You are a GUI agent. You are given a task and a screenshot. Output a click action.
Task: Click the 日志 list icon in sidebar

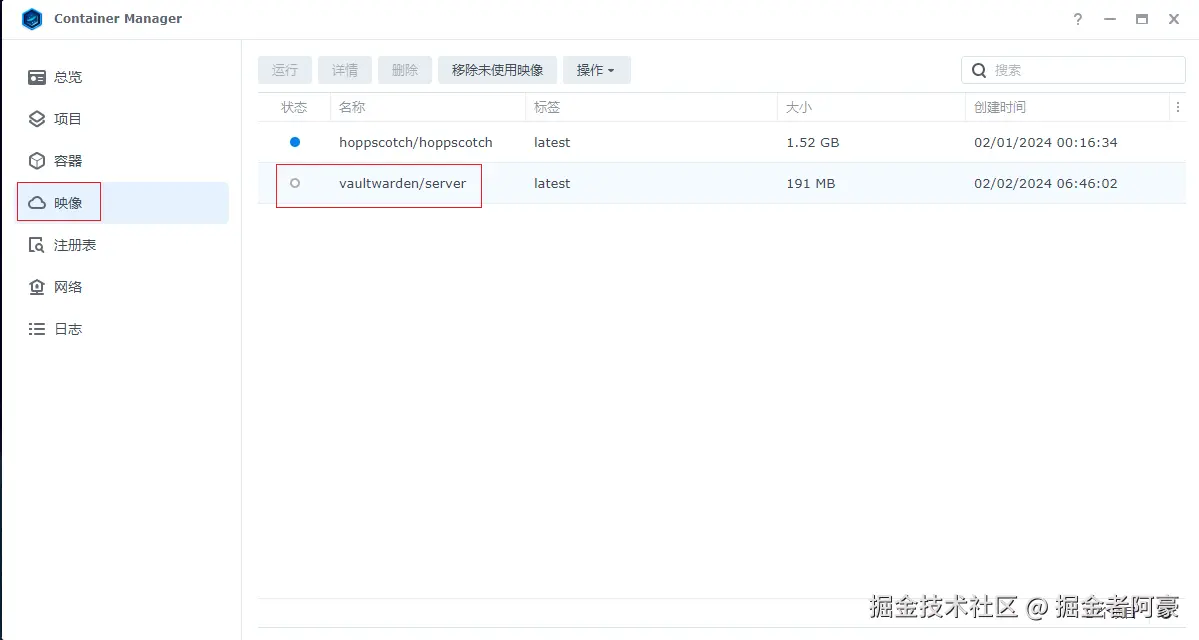click(x=37, y=330)
